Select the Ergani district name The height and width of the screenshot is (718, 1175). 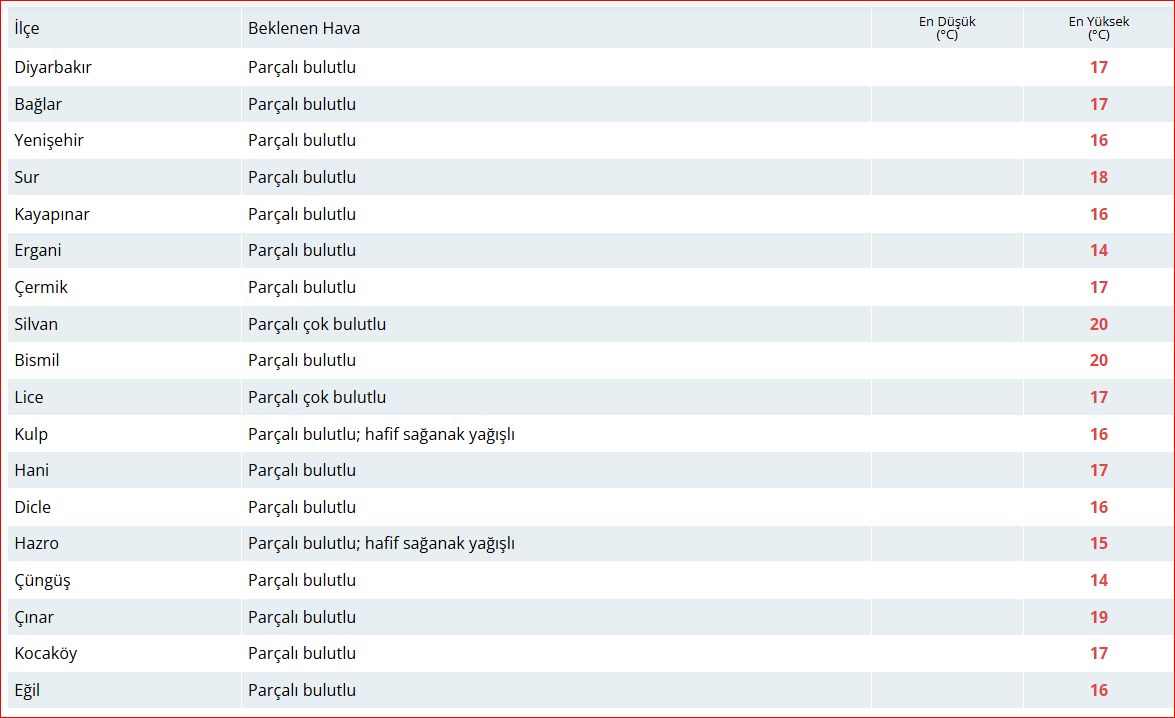click(x=38, y=251)
